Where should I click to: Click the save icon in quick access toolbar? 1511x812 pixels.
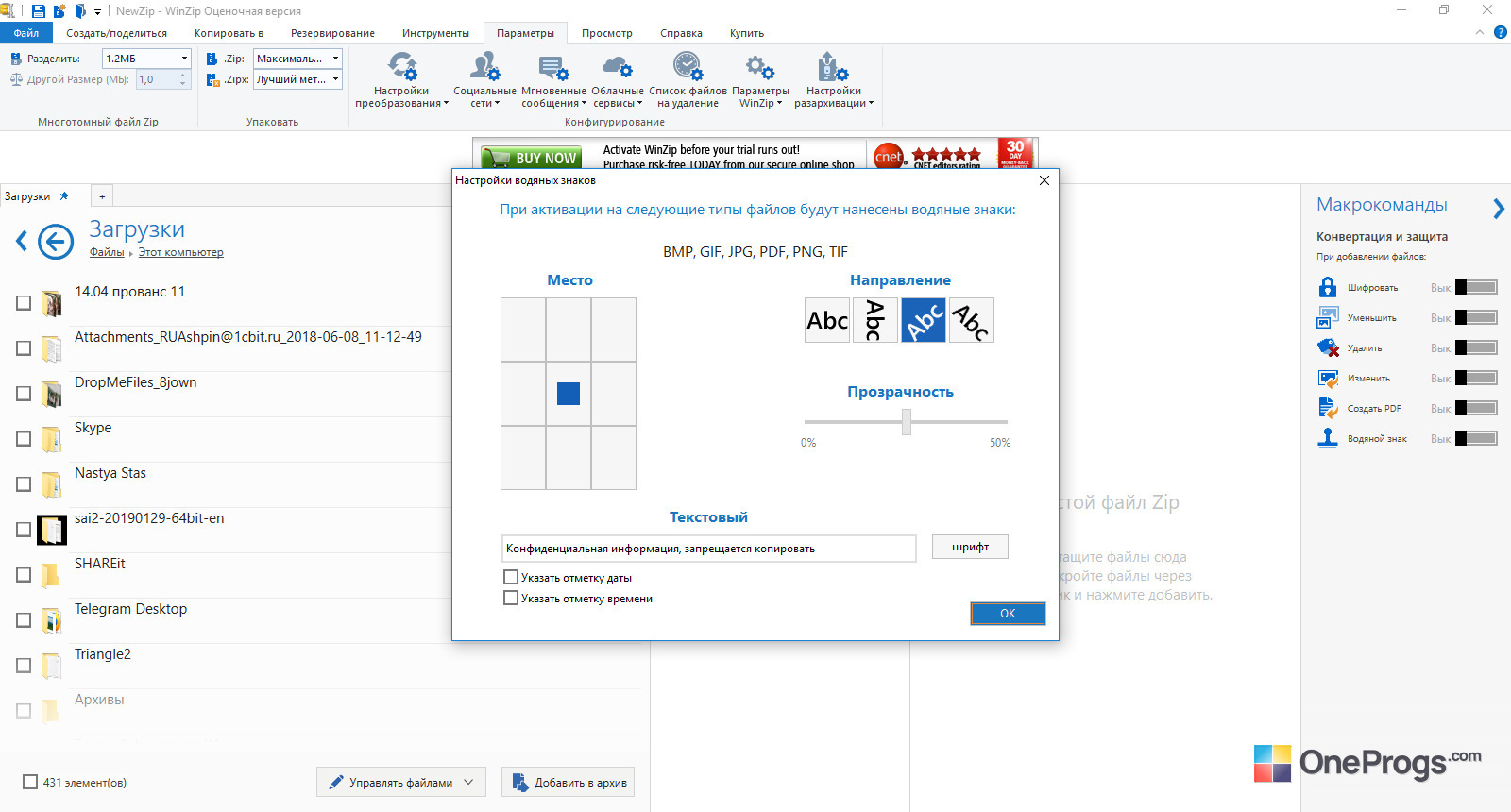(x=39, y=11)
